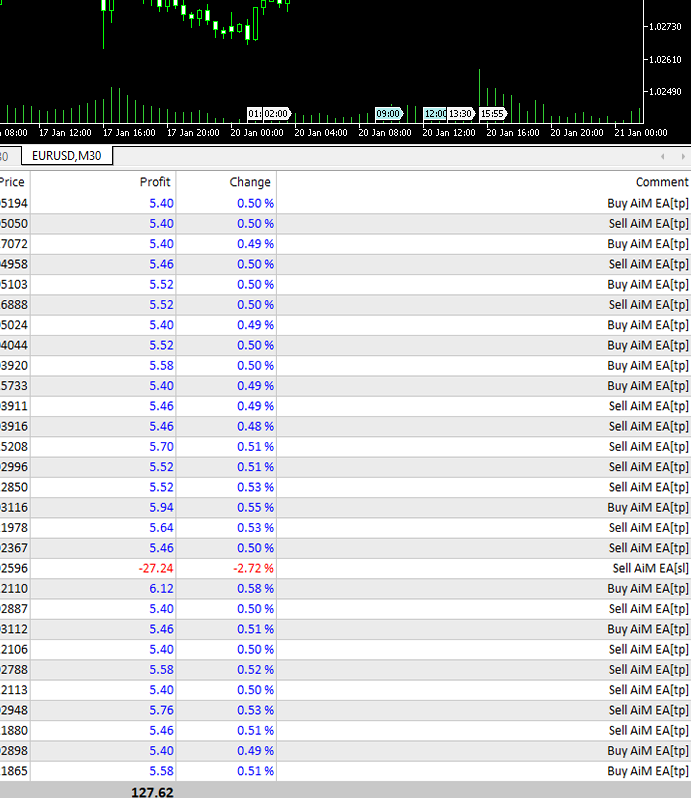The height and width of the screenshot is (798, 691).
Task: Click the price cell ending 1865
Action: [x=14, y=771]
